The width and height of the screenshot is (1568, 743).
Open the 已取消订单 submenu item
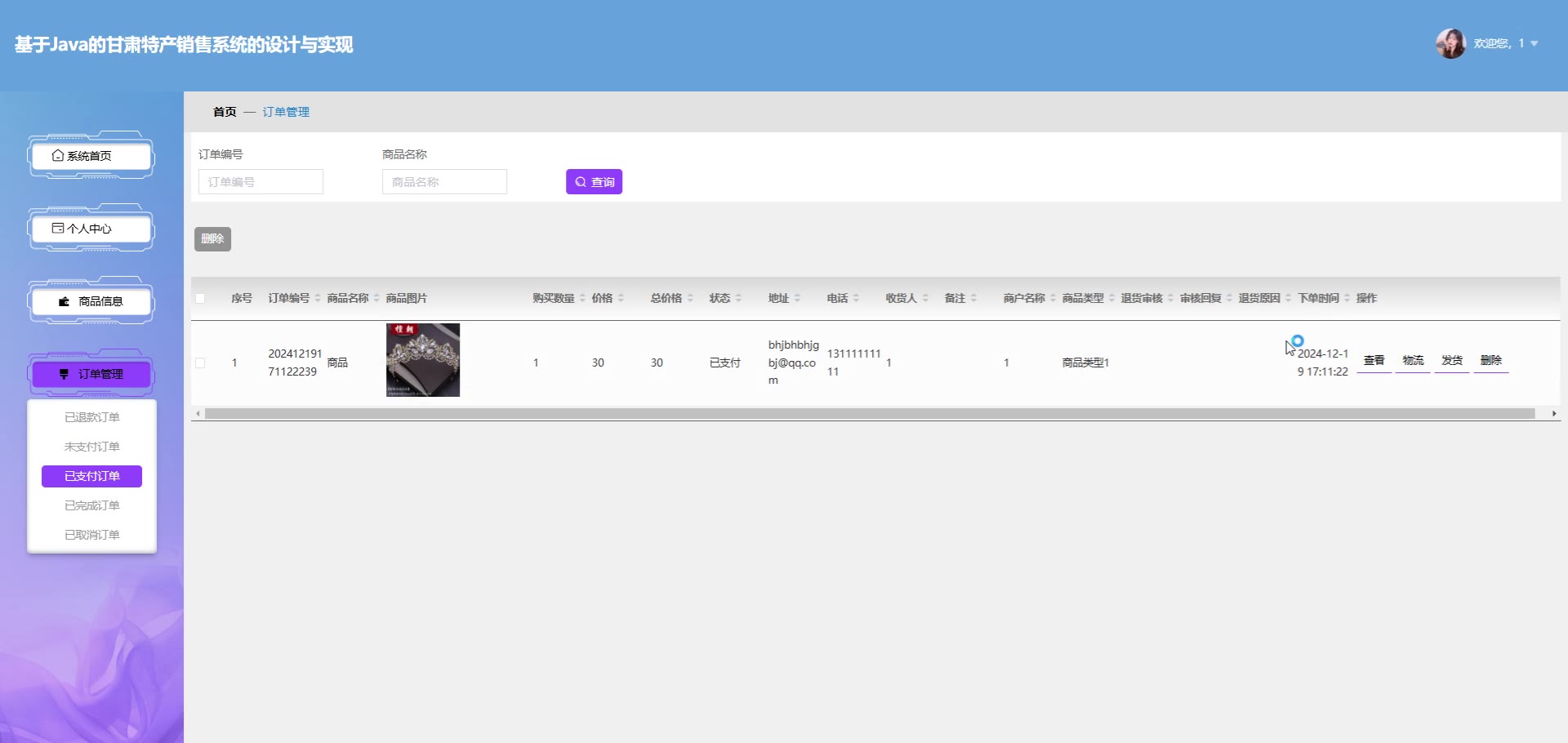[92, 535]
